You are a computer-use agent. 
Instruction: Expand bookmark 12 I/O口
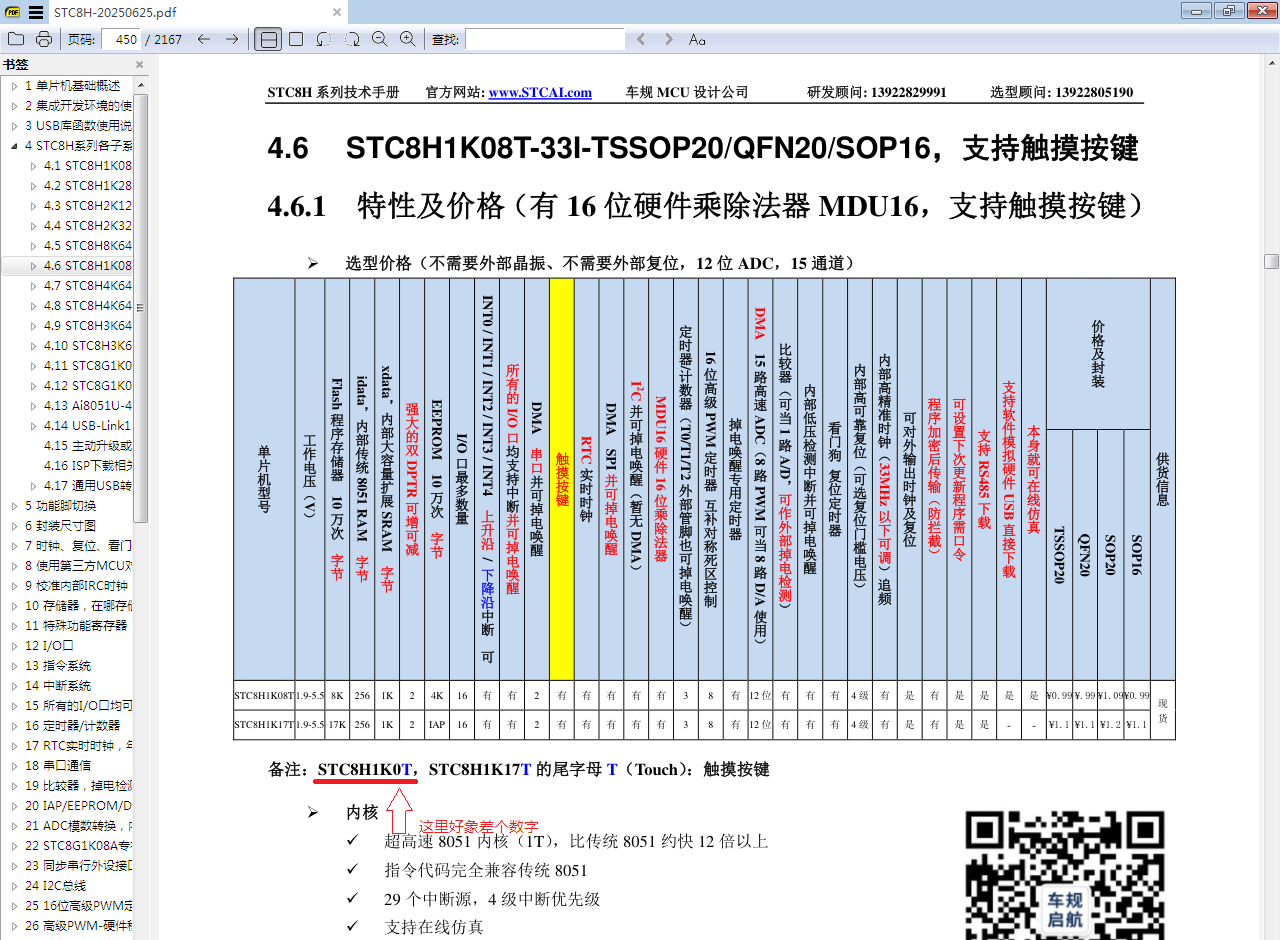tap(14, 646)
